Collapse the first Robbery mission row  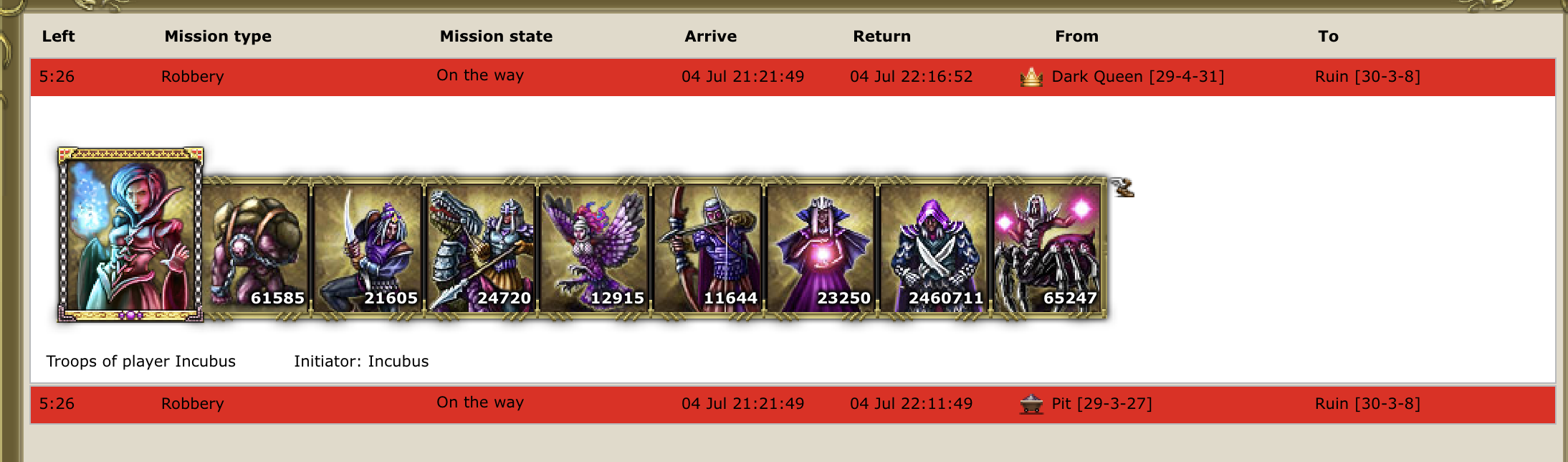[x=793, y=77]
